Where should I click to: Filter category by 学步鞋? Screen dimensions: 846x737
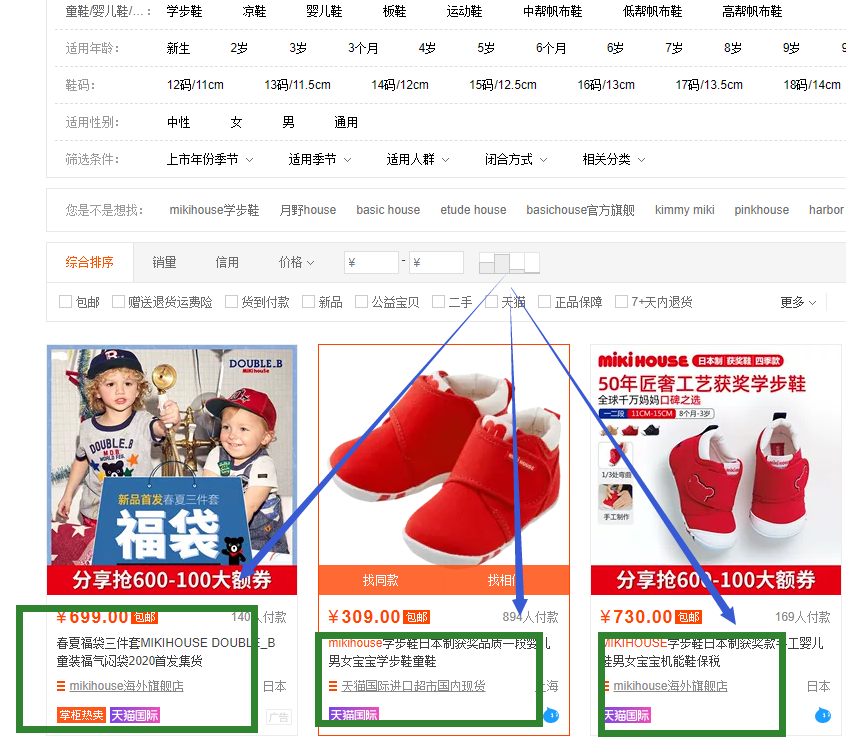[185, 11]
